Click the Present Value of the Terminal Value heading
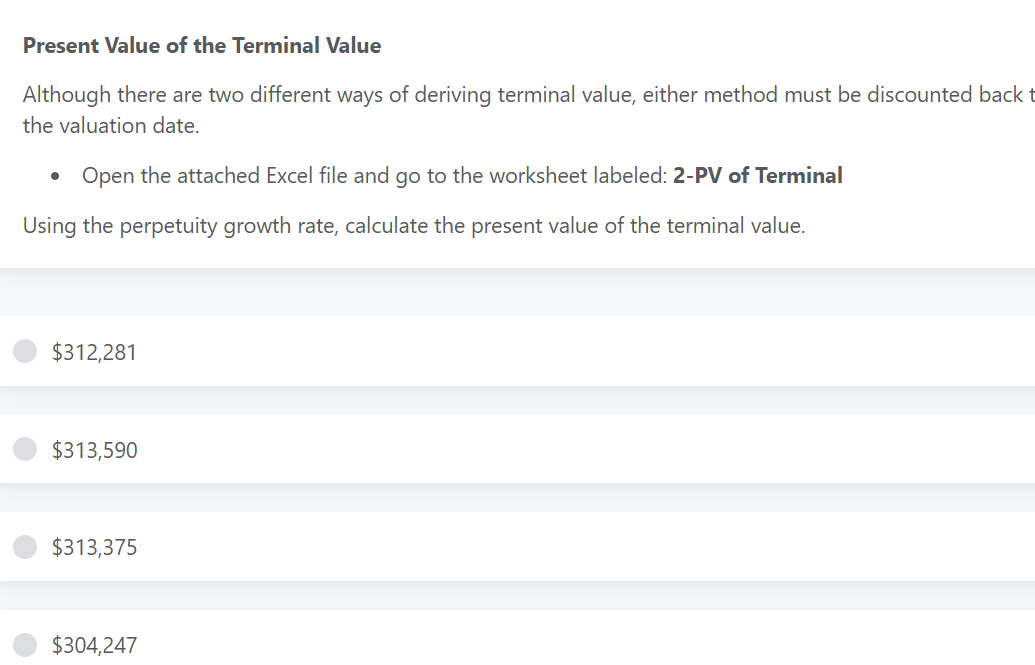The image size is (1035, 665). (x=201, y=45)
